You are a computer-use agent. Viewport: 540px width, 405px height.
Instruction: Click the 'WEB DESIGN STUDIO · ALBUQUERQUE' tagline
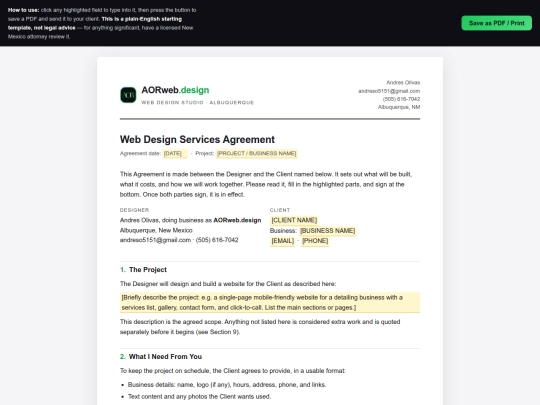pyautogui.click(x=197, y=102)
